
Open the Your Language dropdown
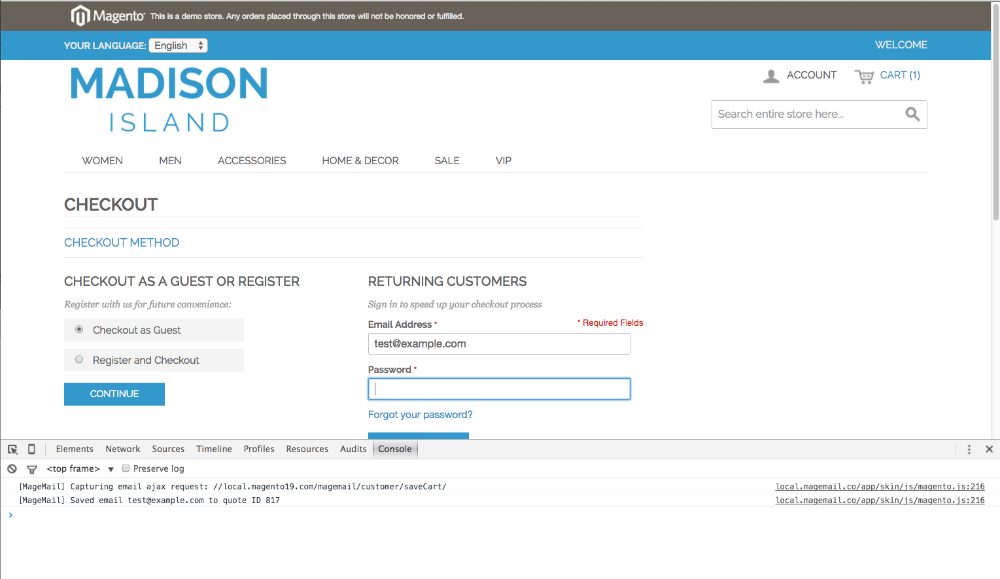[178, 45]
